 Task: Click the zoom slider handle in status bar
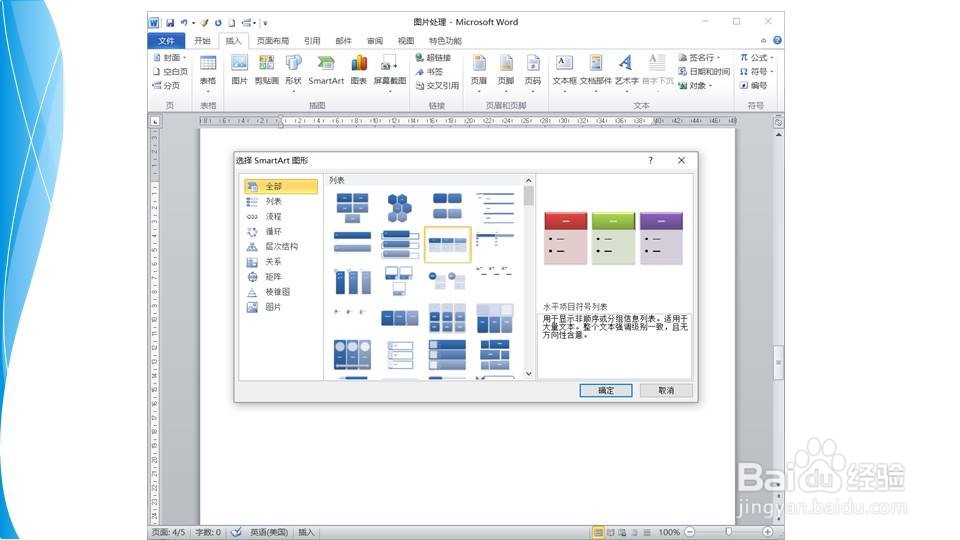click(x=729, y=532)
